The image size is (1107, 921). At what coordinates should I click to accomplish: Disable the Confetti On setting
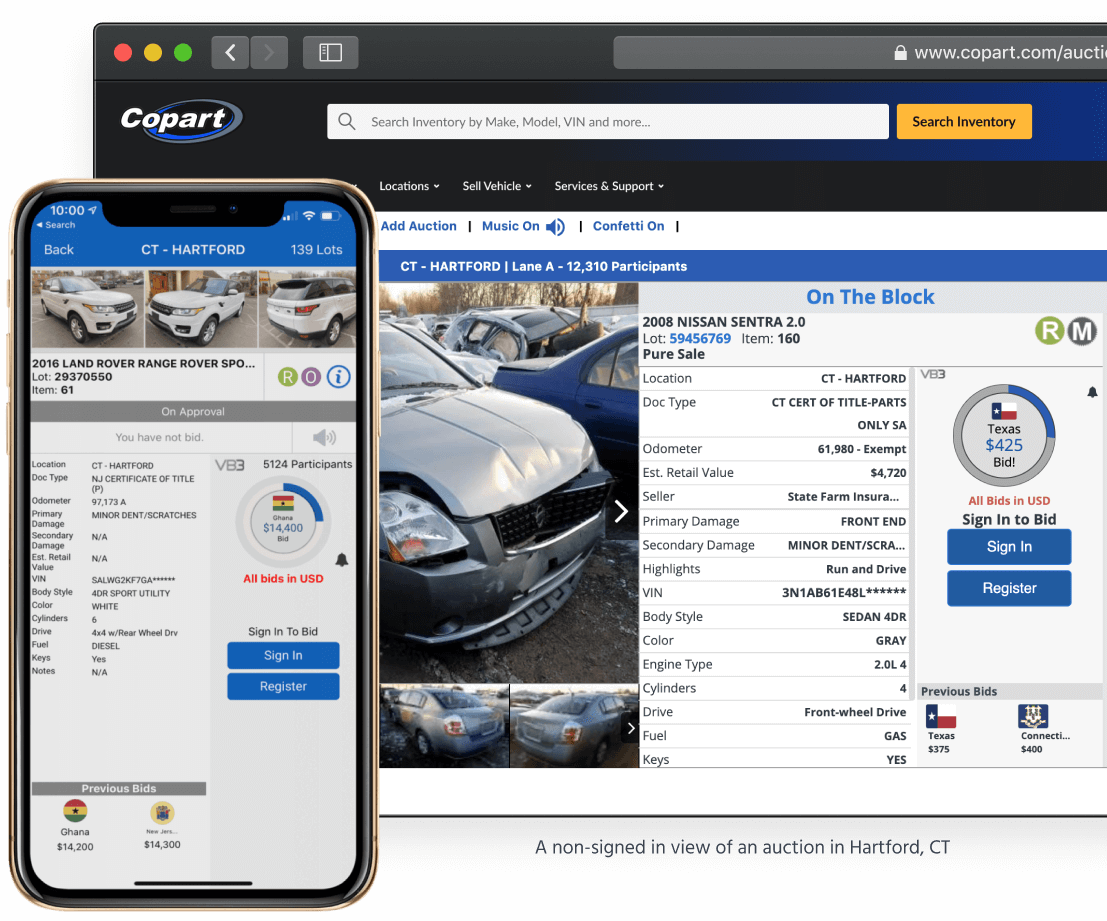628,226
